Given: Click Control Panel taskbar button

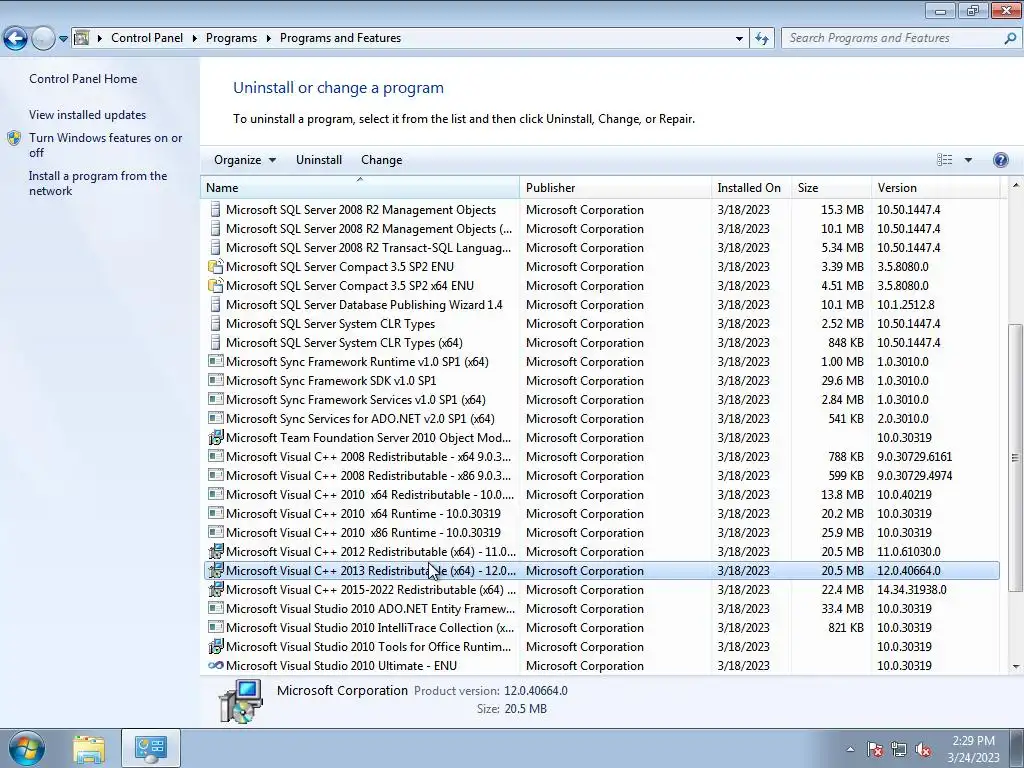Looking at the screenshot, I should (x=151, y=748).
